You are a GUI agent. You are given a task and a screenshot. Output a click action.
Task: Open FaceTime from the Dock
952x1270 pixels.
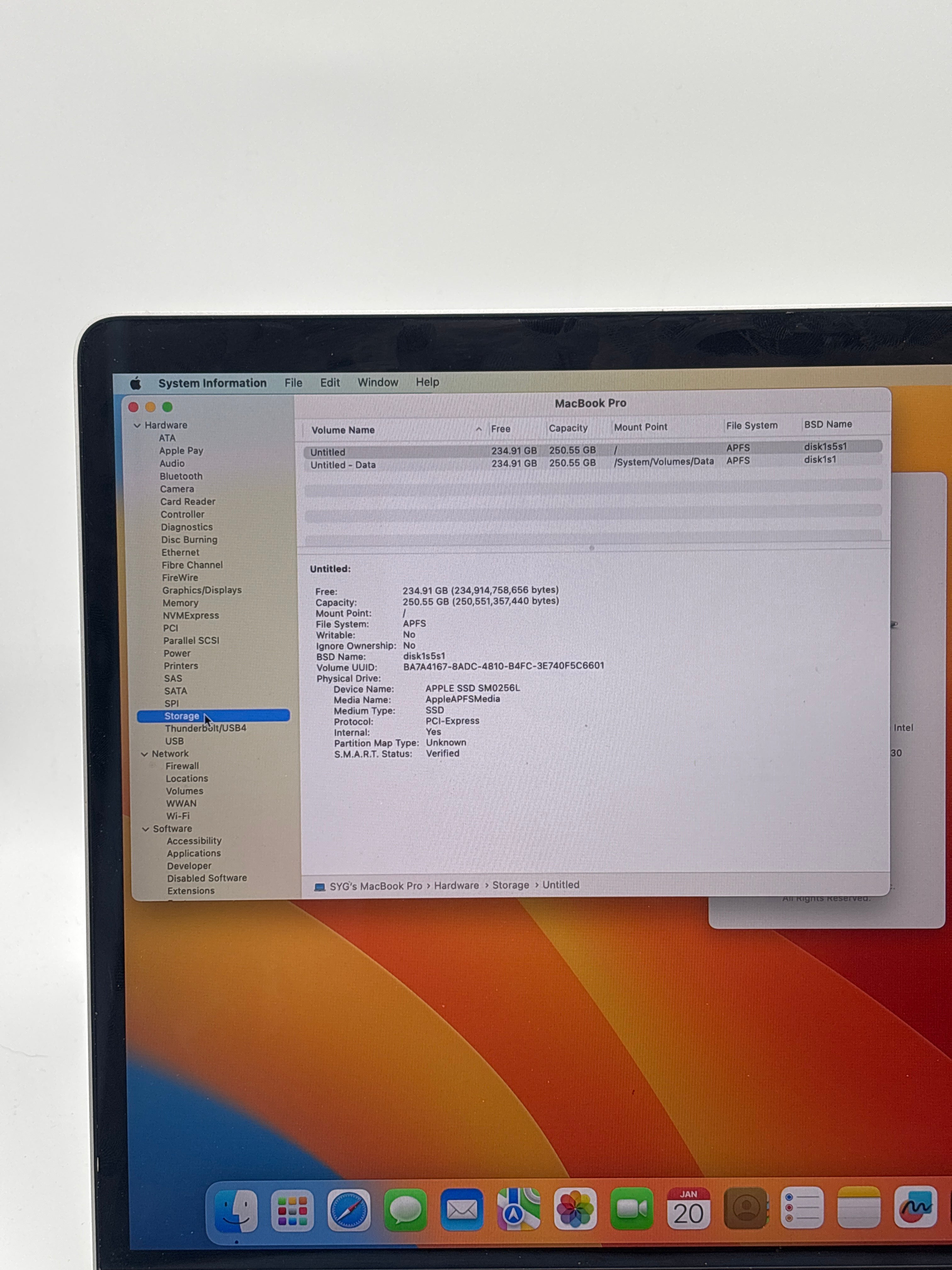(x=631, y=1209)
